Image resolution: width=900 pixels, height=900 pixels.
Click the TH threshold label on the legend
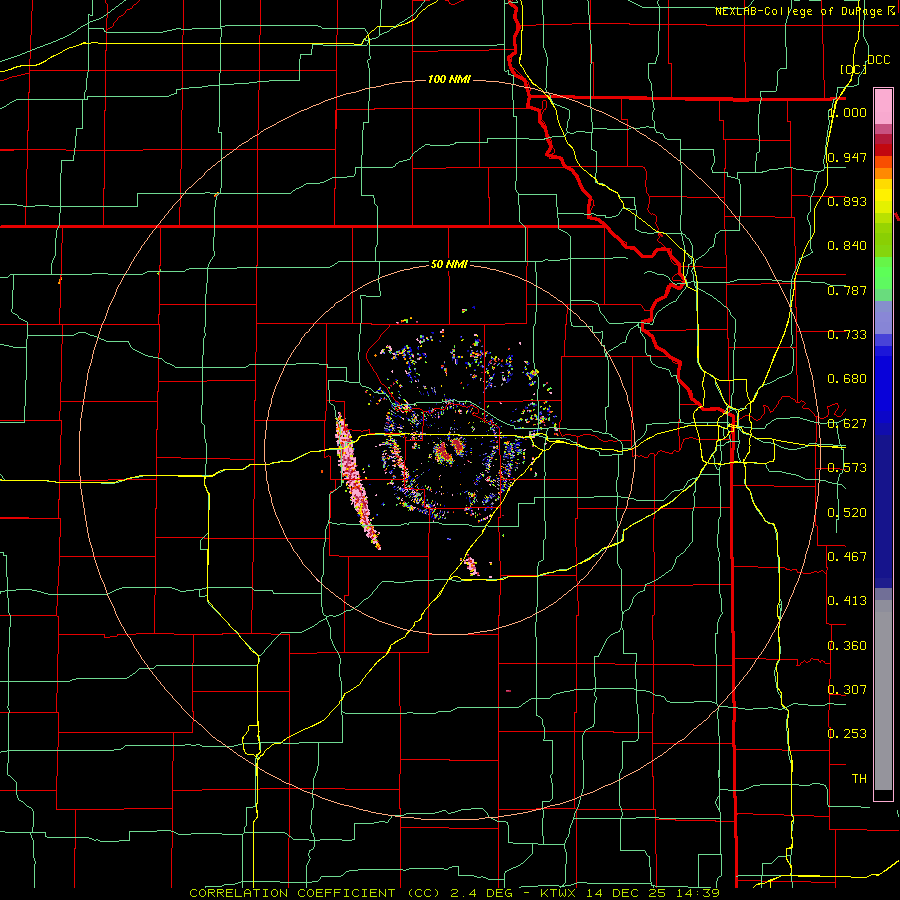tap(859, 778)
